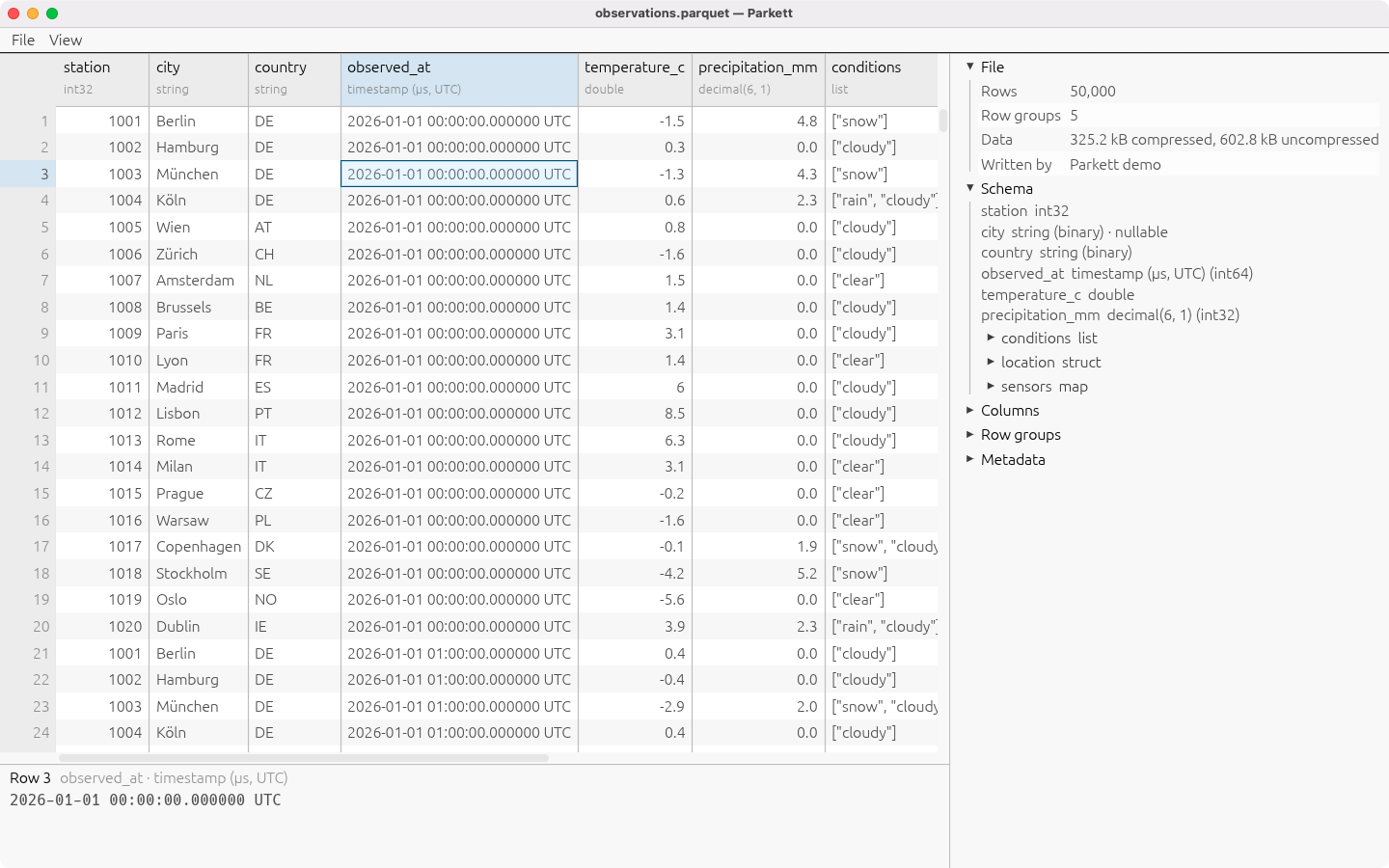The image size is (1389, 868).
Task: Click the country cell 'NO' for Oslo
Action: click(x=294, y=599)
